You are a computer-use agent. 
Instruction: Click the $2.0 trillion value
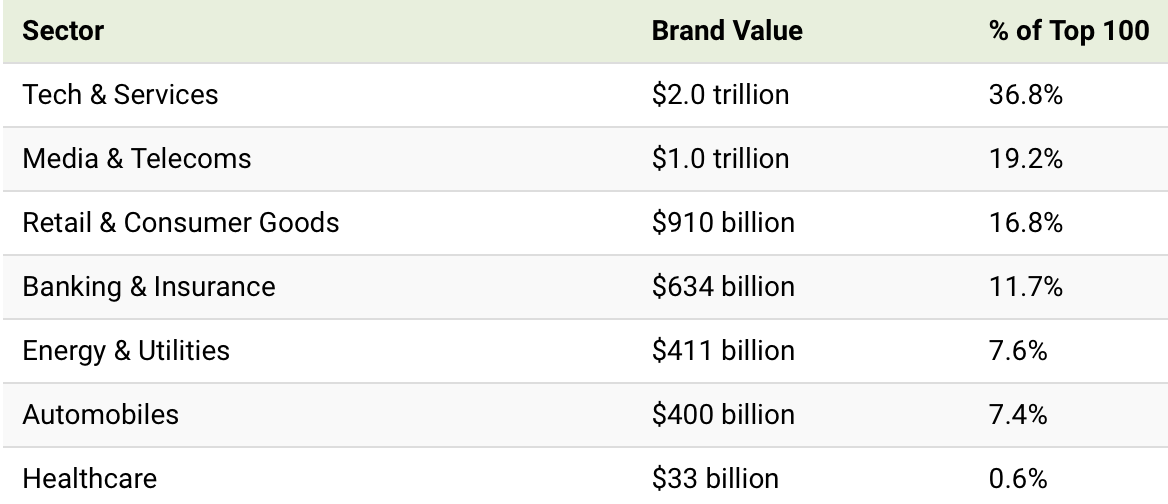(721, 95)
